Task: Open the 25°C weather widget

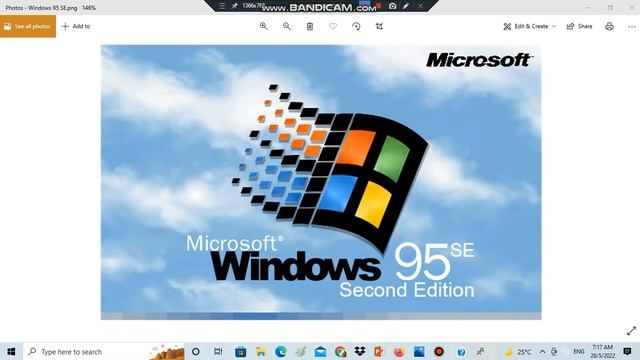Action: click(x=518, y=351)
